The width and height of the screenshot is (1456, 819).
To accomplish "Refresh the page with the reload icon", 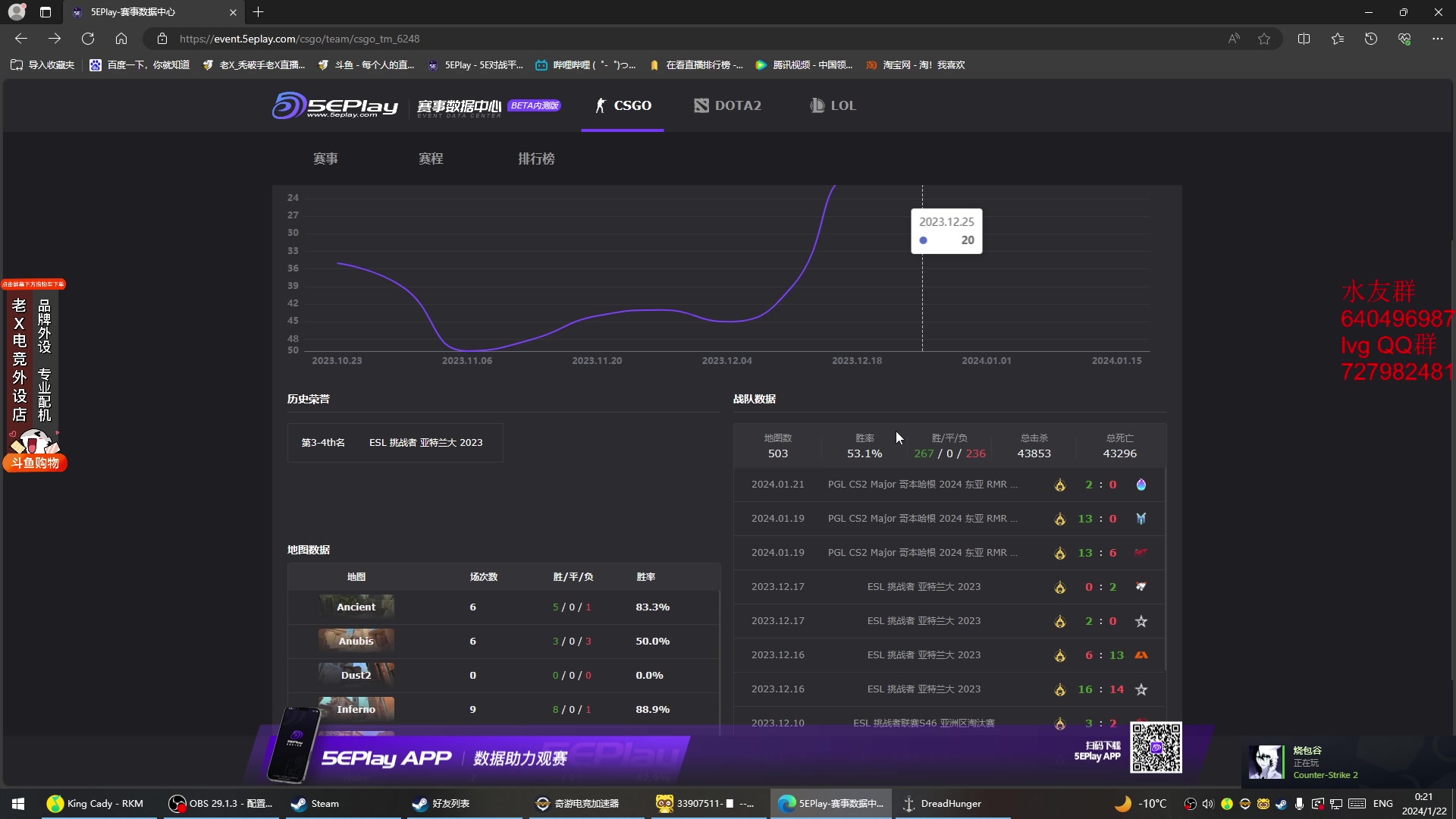I will pos(88,39).
